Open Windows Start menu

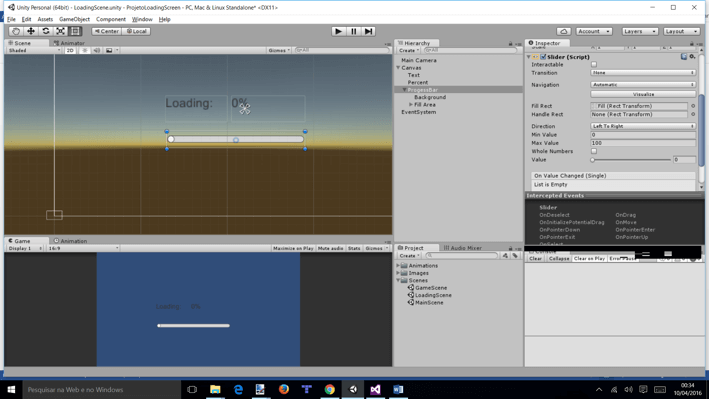pos(11,390)
